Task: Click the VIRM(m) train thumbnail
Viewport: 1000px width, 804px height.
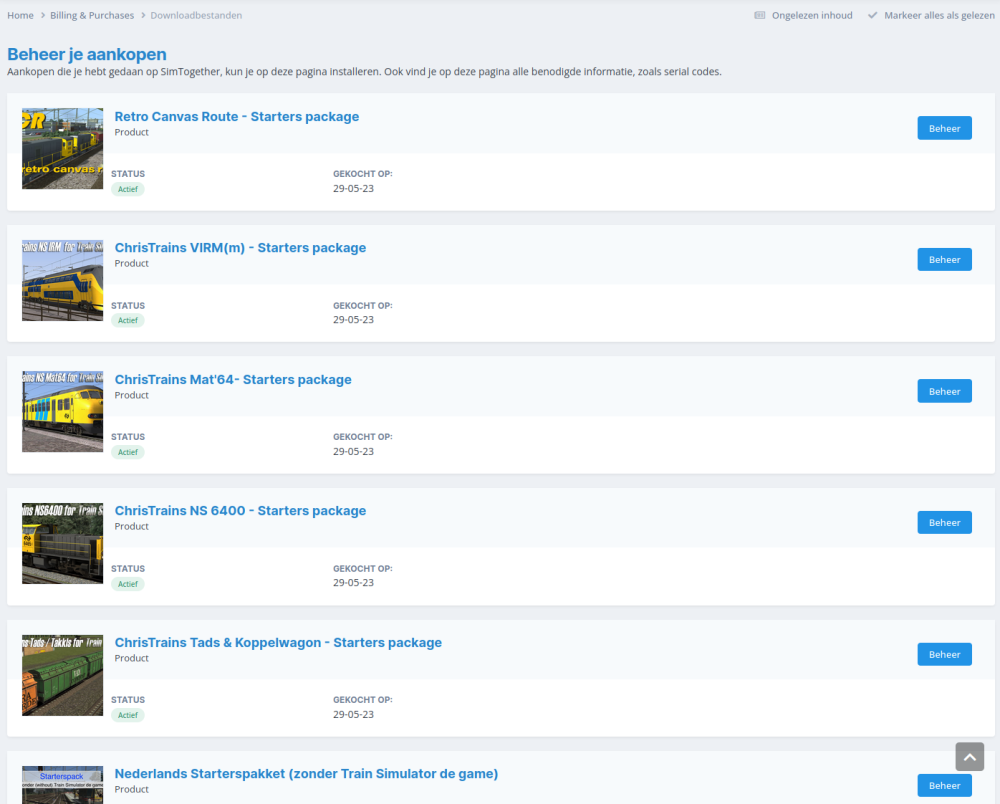Action: [62, 280]
